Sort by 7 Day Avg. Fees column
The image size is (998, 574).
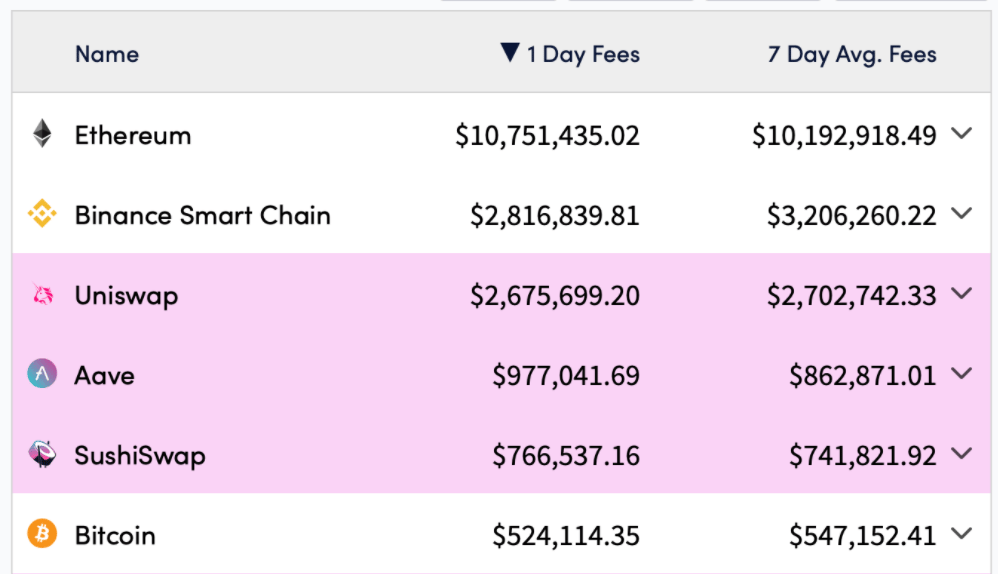(x=852, y=54)
